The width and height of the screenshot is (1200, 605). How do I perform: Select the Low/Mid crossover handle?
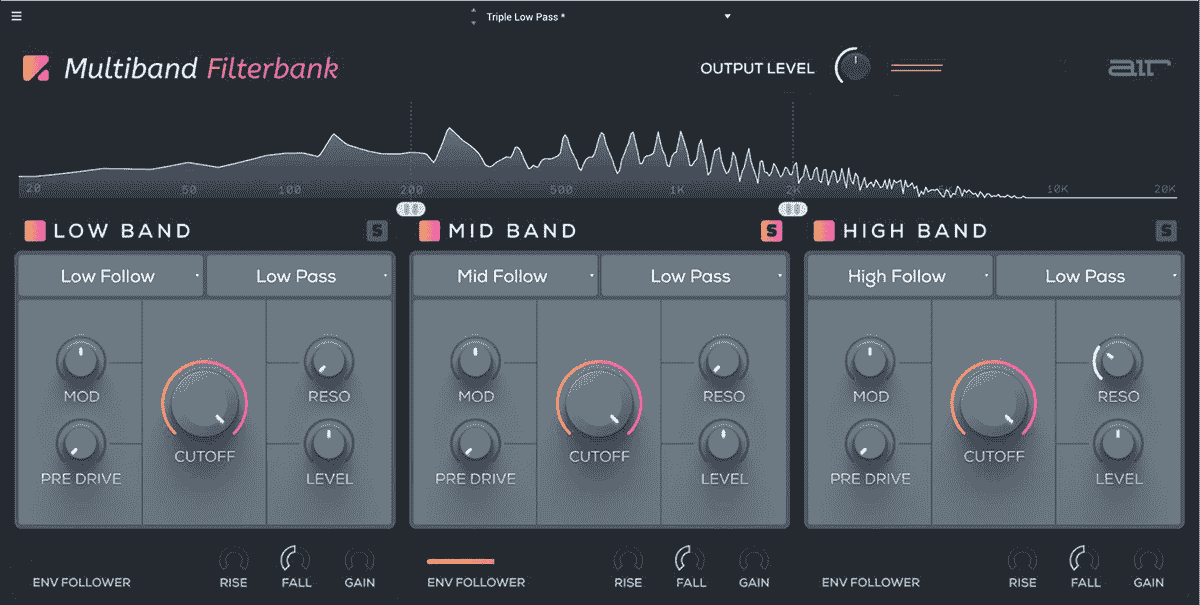click(x=411, y=209)
